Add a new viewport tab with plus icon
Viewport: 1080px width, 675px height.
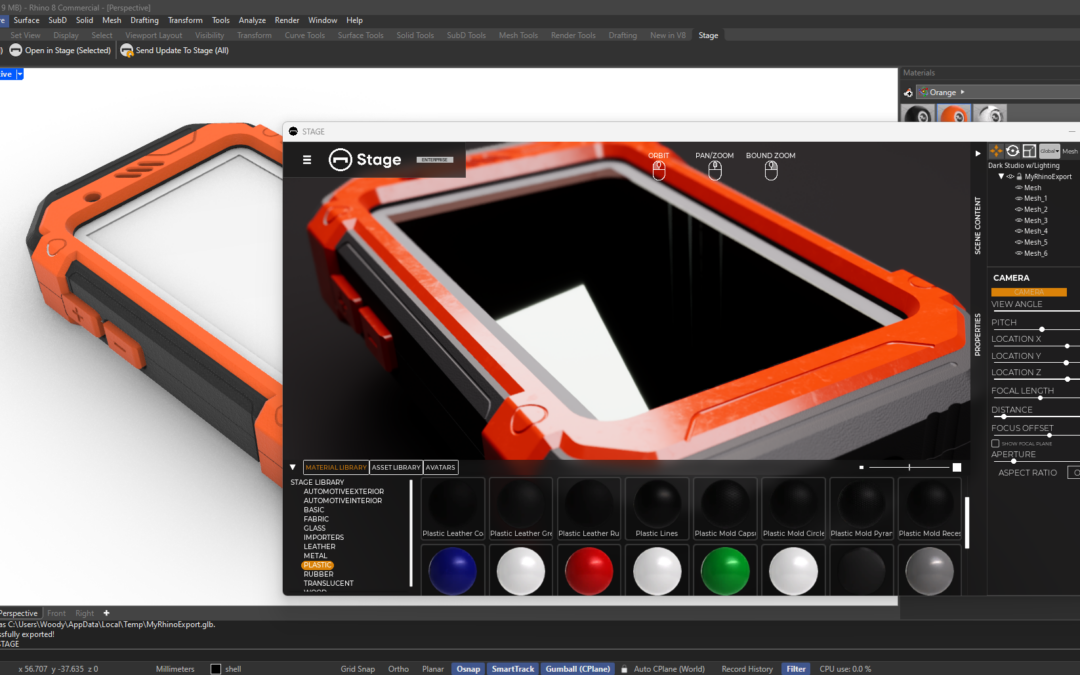(x=106, y=613)
